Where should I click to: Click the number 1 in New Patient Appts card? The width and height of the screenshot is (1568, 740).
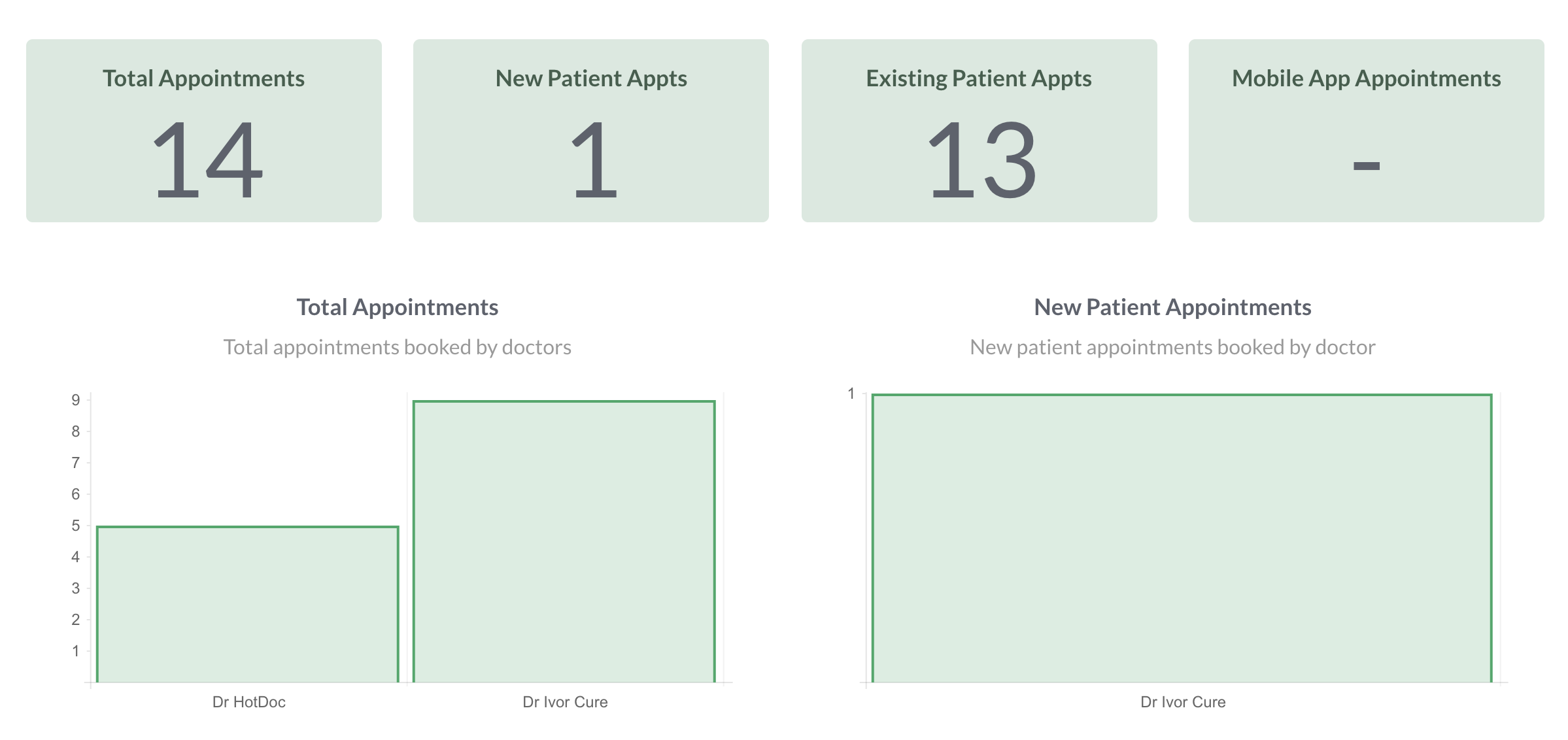594,160
